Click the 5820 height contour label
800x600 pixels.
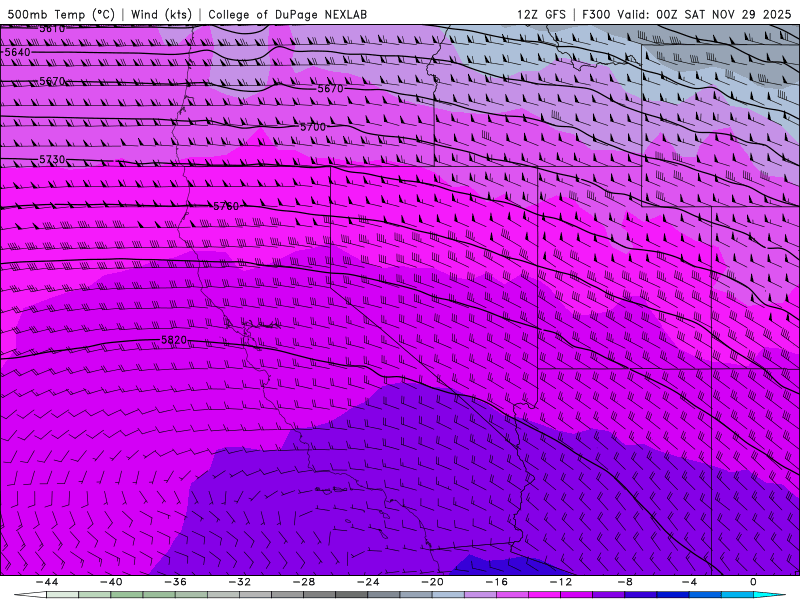[174, 340]
